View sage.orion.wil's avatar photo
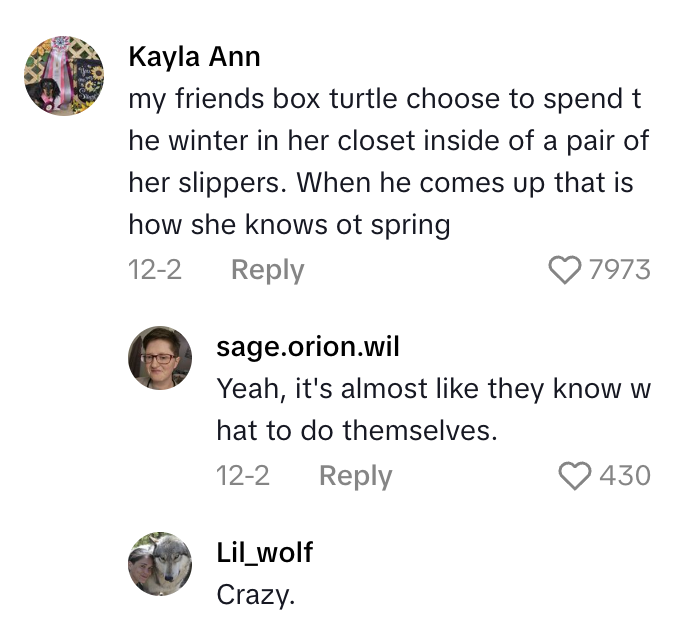Viewport: 694px width, 620px height. [160, 358]
